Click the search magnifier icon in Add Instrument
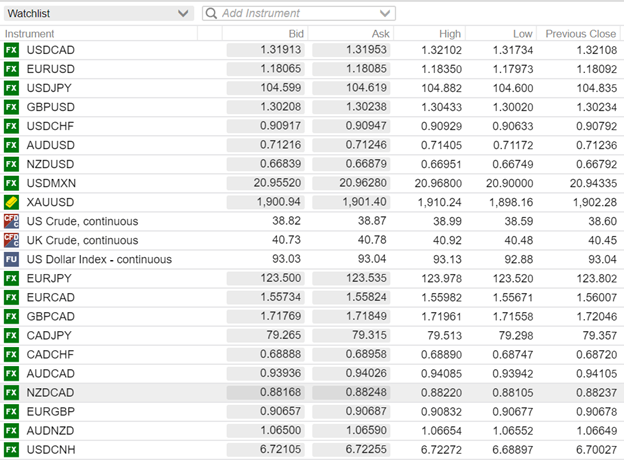 click(x=211, y=14)
